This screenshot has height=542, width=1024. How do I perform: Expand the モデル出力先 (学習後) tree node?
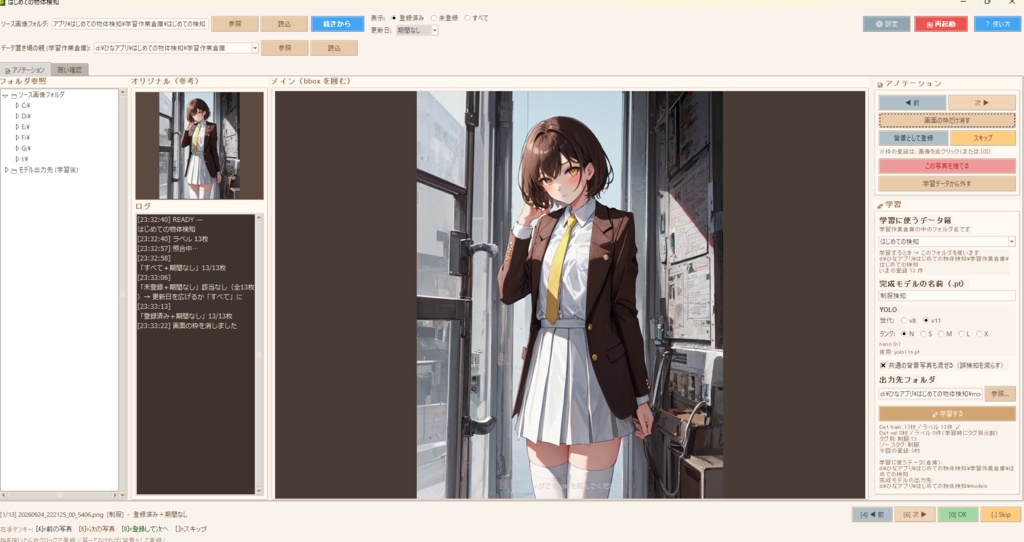point(7,170)
